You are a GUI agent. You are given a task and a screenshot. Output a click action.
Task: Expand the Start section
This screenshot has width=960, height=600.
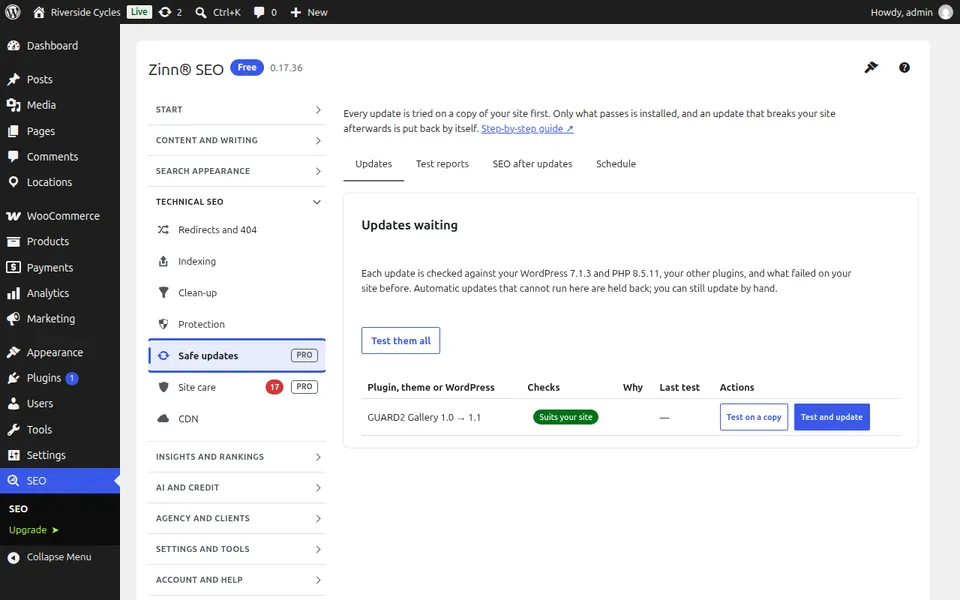[x=237, y=110]
